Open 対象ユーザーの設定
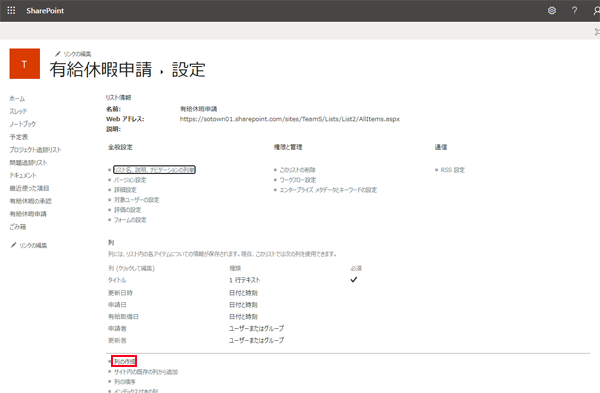Viewport: 600px width, 393px height. point(137,200)
